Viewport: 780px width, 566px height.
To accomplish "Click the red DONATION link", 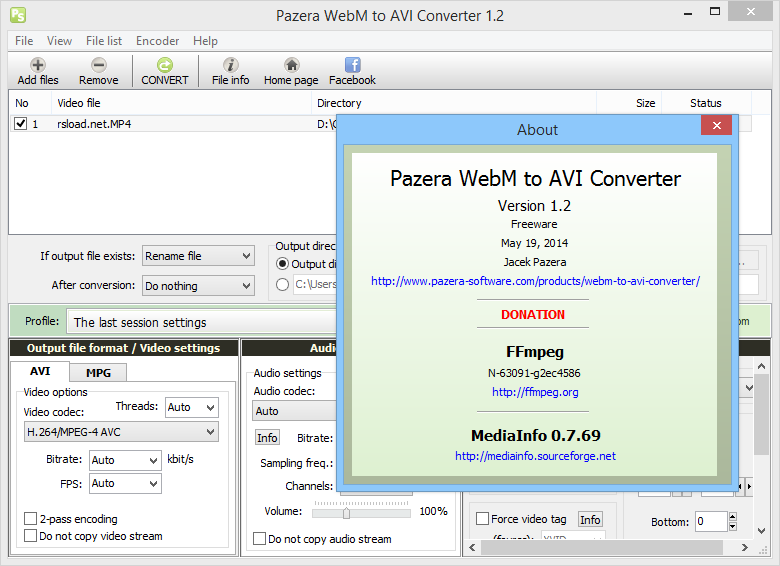I will (x=533, y=314).
